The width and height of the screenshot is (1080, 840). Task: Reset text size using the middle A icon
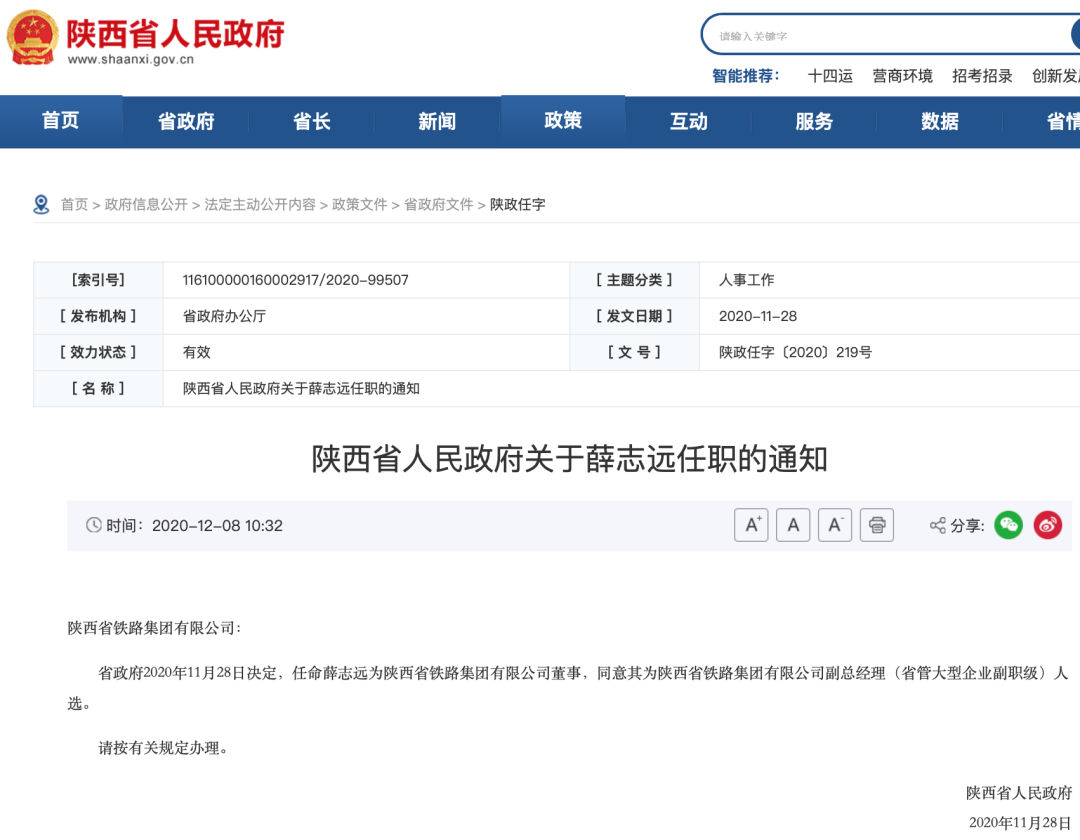coord(793,524)
